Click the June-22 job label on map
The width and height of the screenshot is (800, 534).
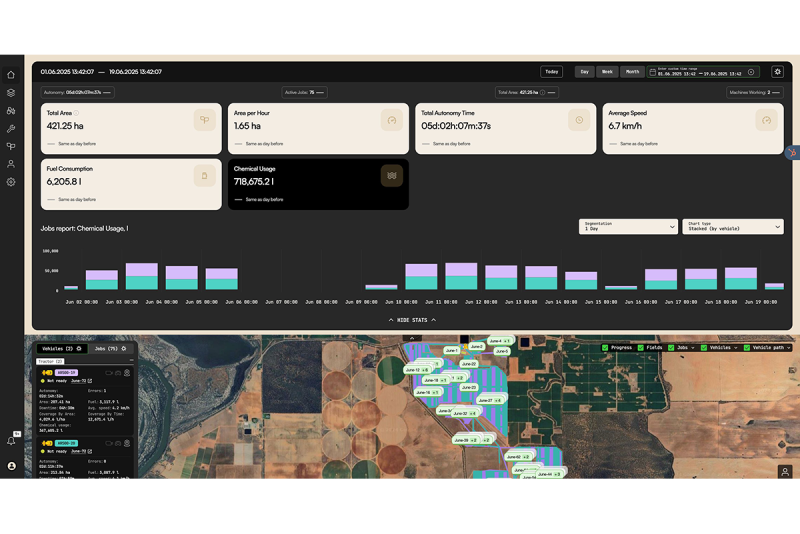point(468,364)
